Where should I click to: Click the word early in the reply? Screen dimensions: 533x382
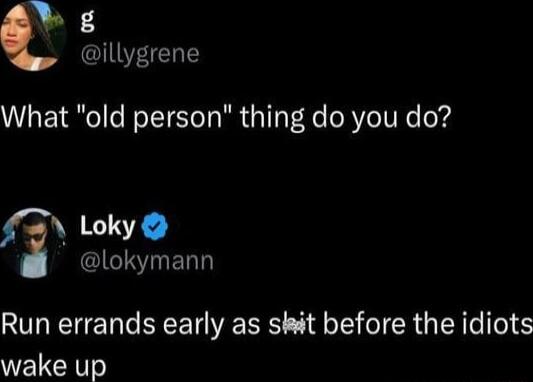point(193,326)
